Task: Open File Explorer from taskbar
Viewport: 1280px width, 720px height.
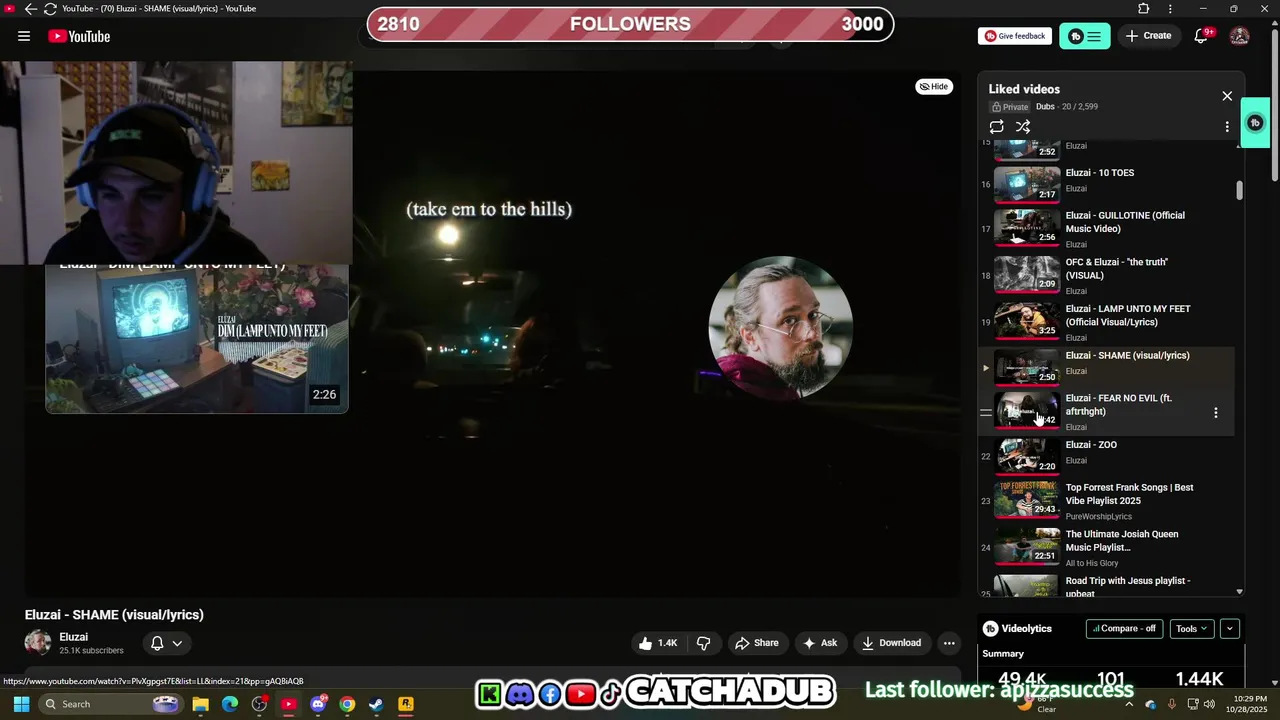Action: click(x=200, y=704)
